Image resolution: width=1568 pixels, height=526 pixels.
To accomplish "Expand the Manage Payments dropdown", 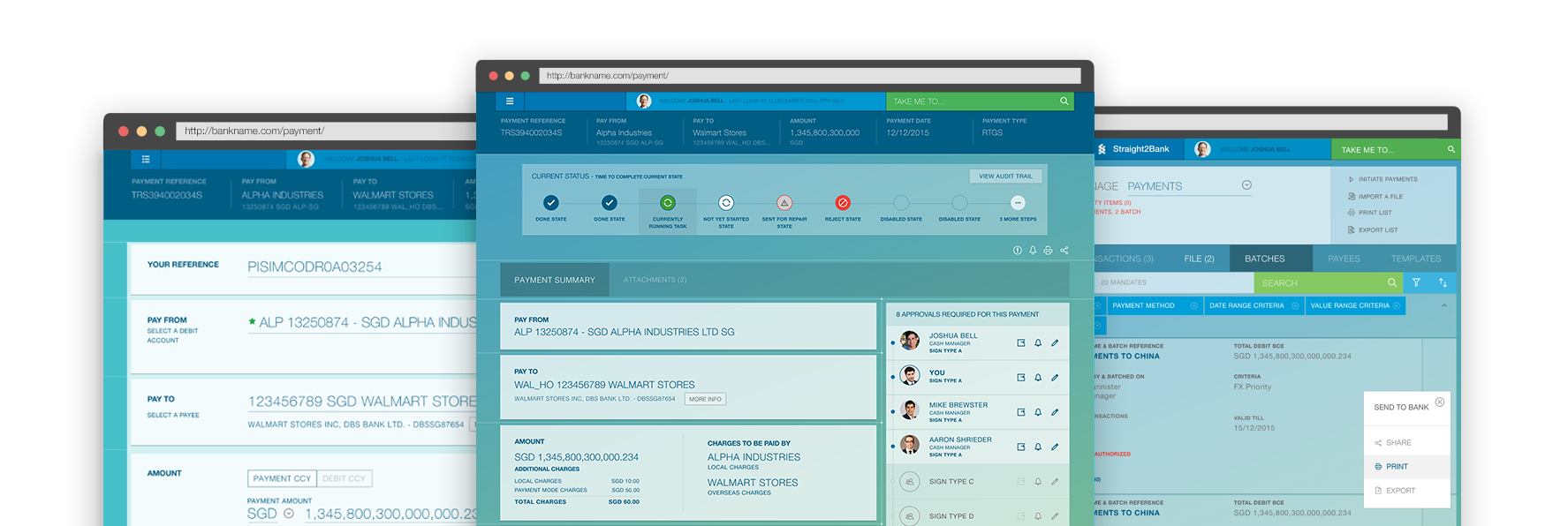I will [x=1246, y=185].
